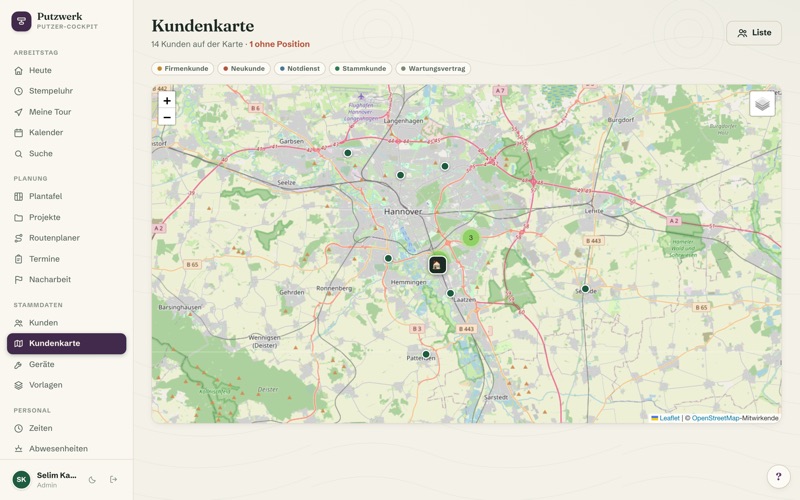Open the Plantafel board icon
This screenshot has height=500, width=800.
click(x=18, y=196)
